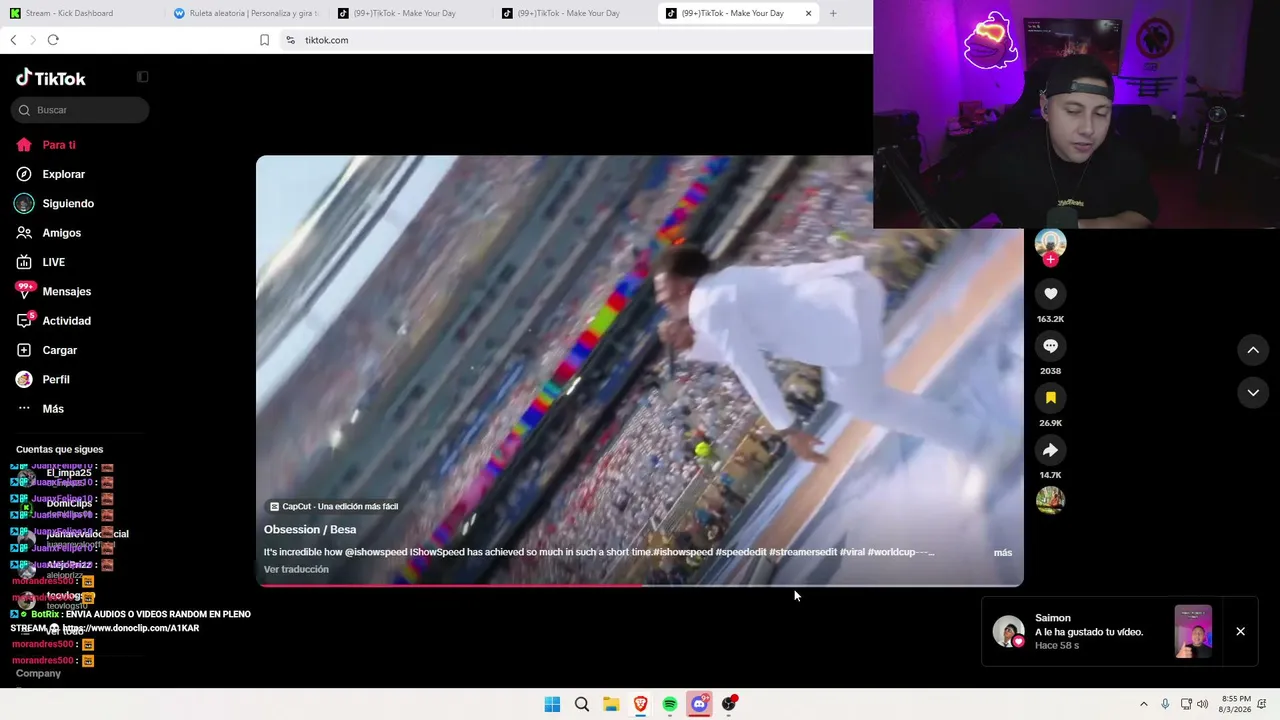Screen dimensions: 1280x720
Task: Like the video with the heart icon
Action: [1050, 293]
